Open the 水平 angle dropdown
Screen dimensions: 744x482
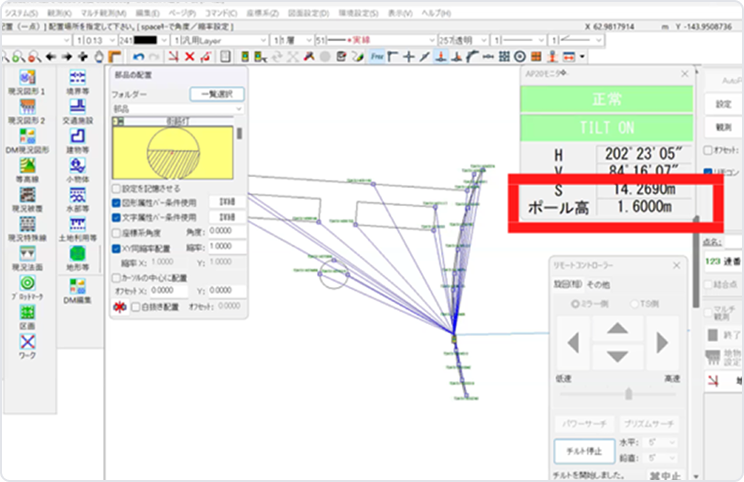click(x=662, y=442)
